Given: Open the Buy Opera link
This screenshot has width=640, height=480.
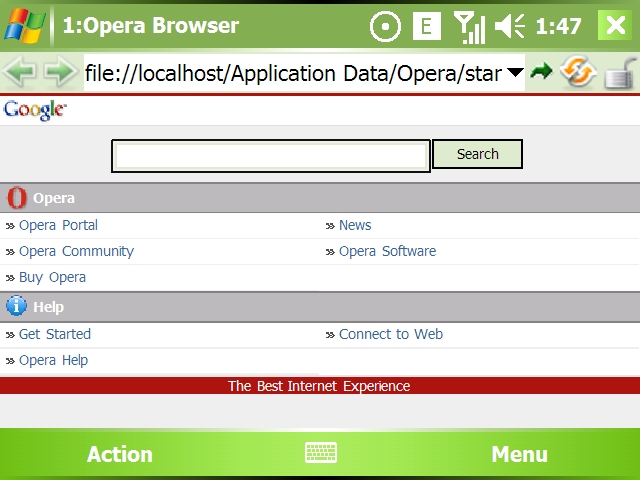Looking at the screenshot, I should (52, 278).
